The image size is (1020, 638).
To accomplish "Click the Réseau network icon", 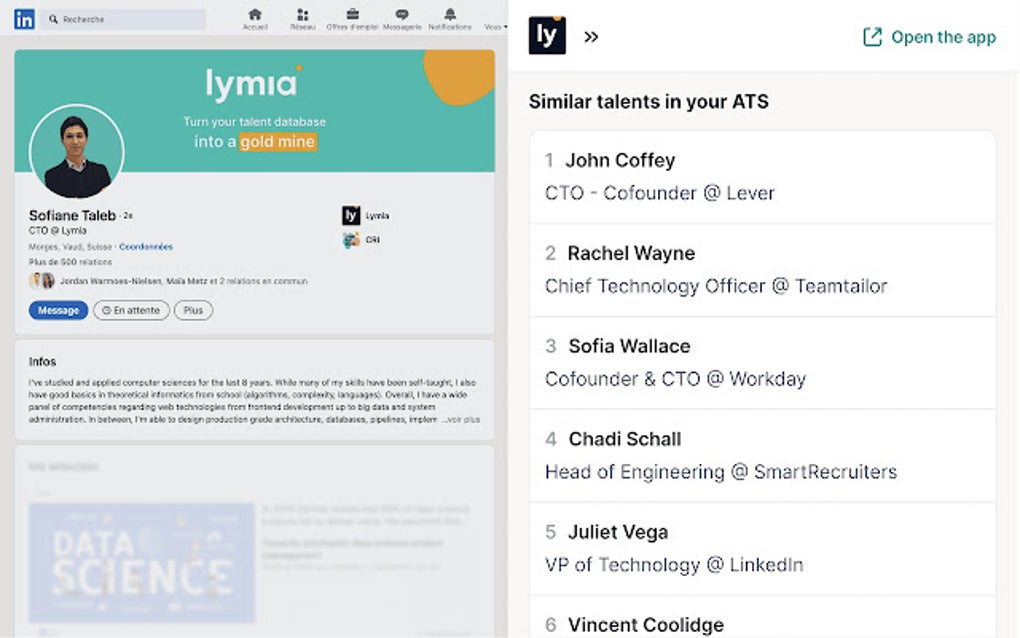I will (303, 14).
